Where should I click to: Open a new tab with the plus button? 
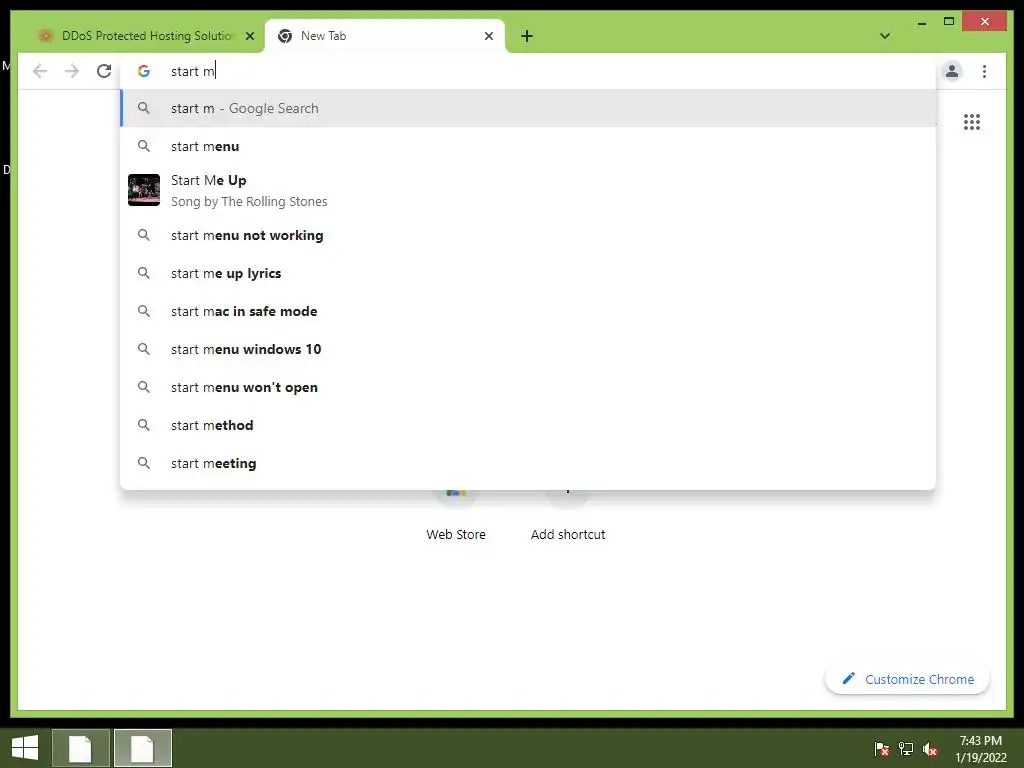527,36
